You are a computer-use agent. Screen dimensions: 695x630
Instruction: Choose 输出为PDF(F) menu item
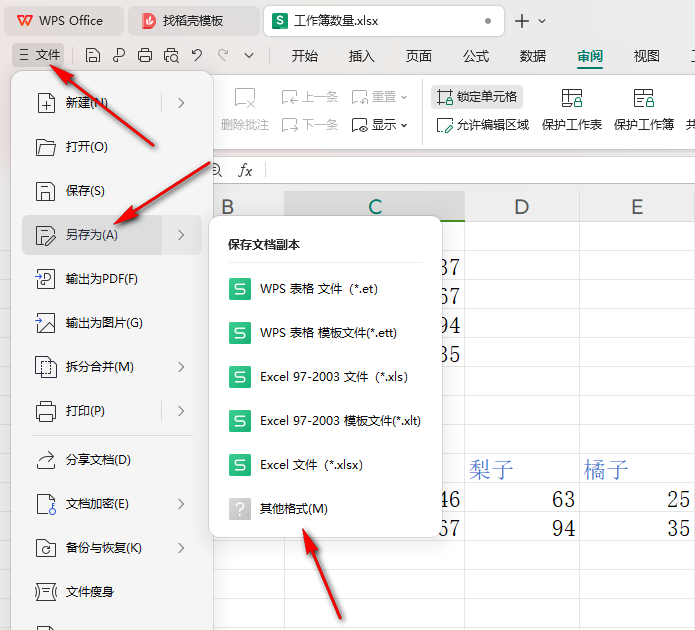tap(112, 279)
